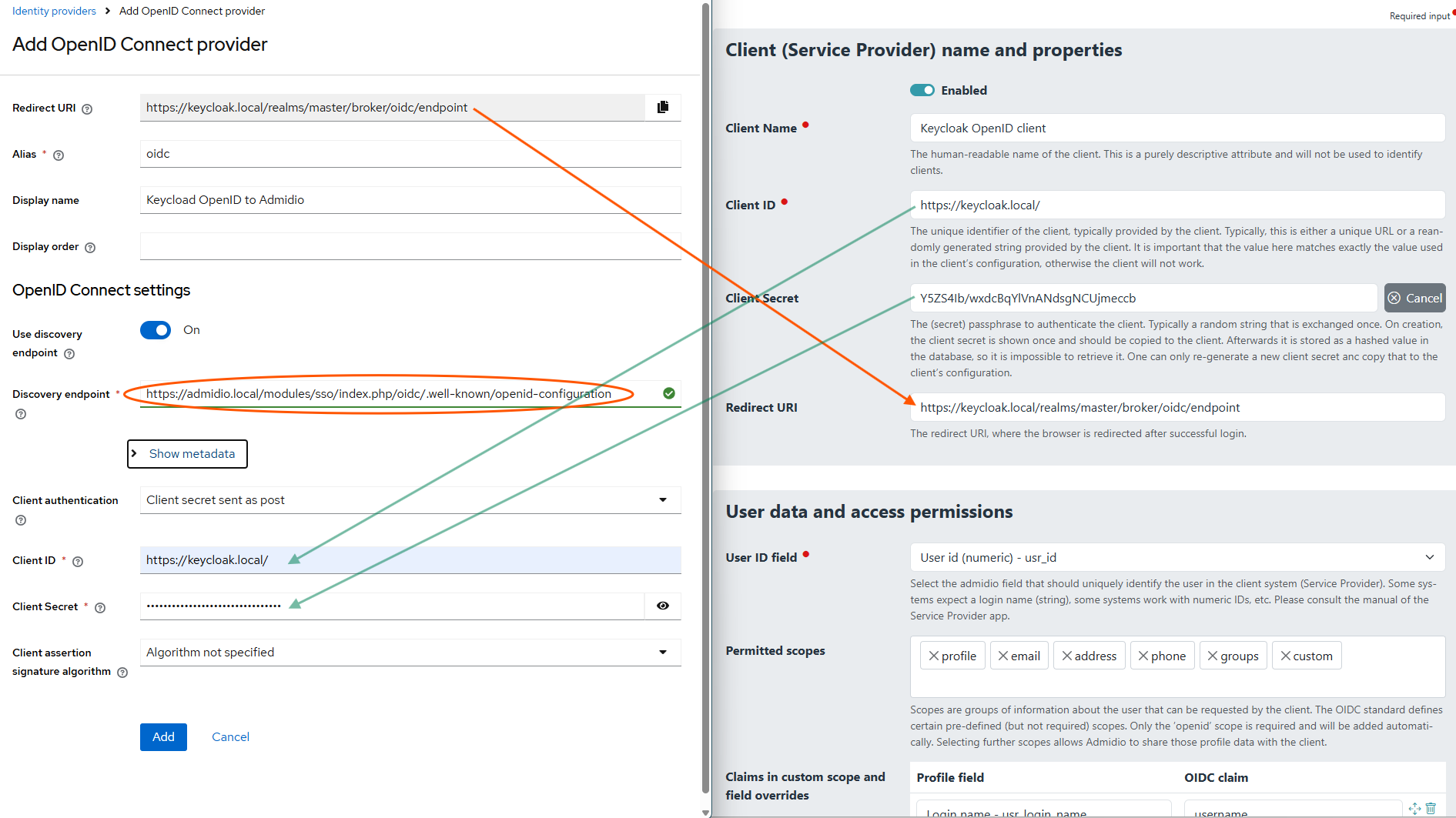Go to Identity providers breadcrumb

54,11
